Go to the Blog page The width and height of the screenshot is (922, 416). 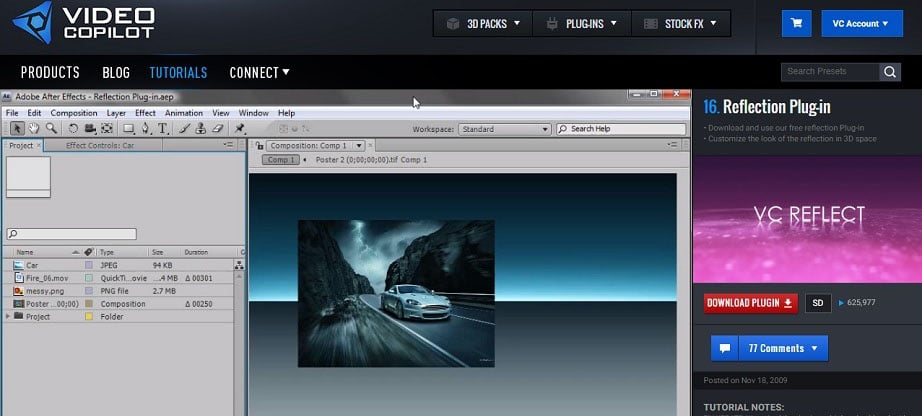click(116, 72)
